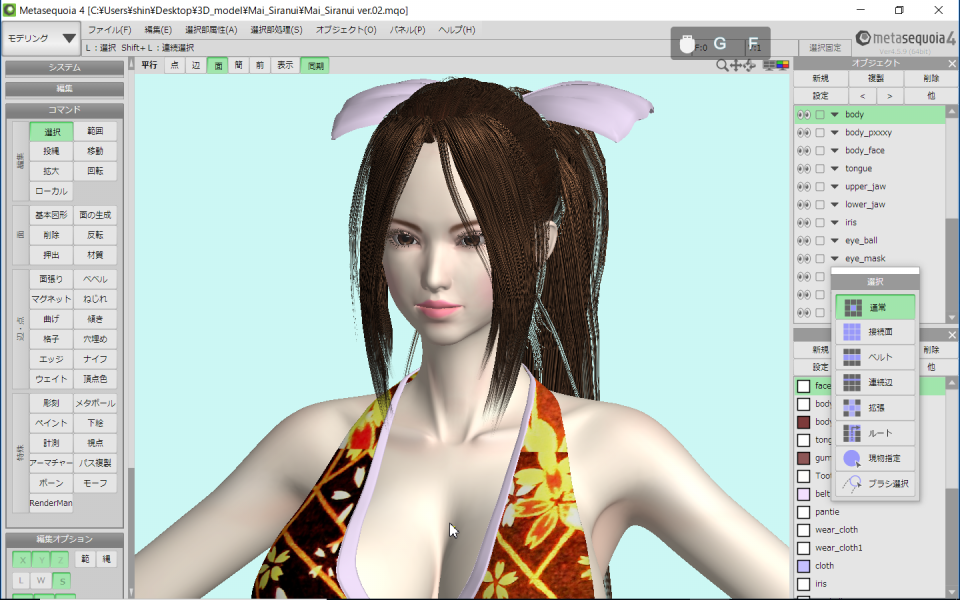Viewport: 960px width, 600px height.
Task: Click the zoom magnifier icon in the viewport
Action: (722, 65)
